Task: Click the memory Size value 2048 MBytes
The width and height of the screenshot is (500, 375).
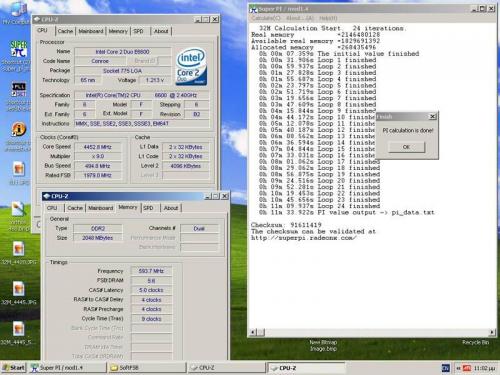Action: (x=98, y=238)
